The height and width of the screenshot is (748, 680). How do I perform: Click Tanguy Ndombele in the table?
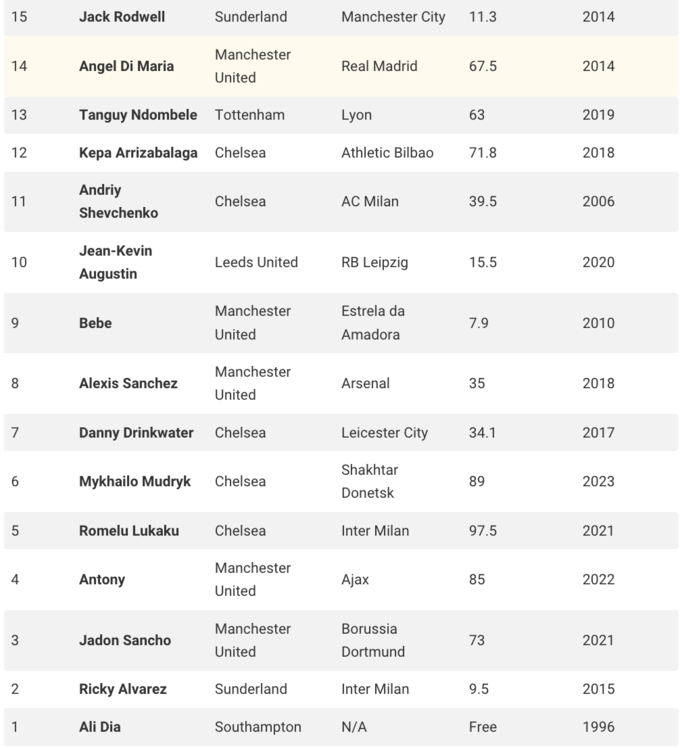[x=138, y=115]
